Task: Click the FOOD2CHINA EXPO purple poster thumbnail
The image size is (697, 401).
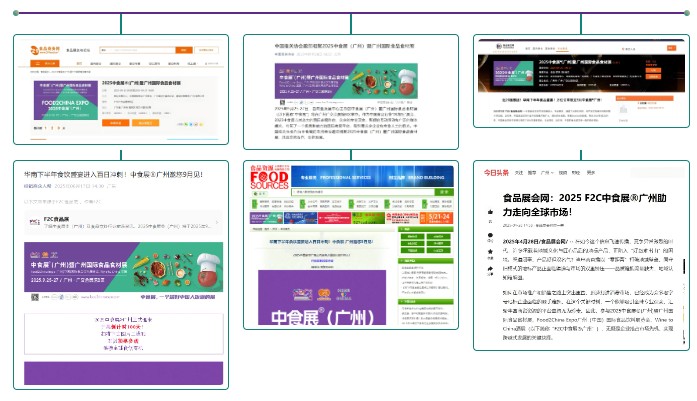Action: (66, 100)
